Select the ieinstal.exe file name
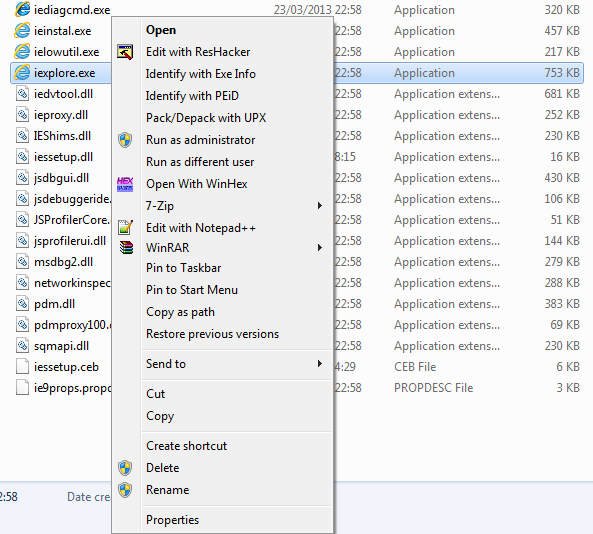The image size is (593, 534). pos(62,31)
